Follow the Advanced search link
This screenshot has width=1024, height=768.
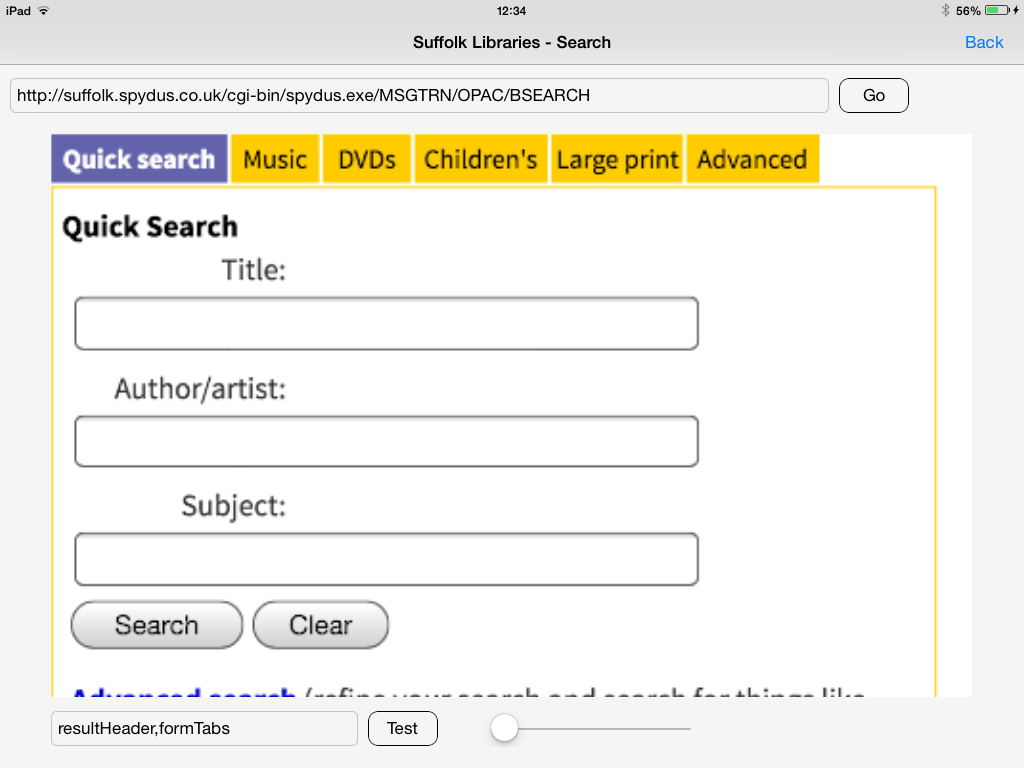pos(184,692)
